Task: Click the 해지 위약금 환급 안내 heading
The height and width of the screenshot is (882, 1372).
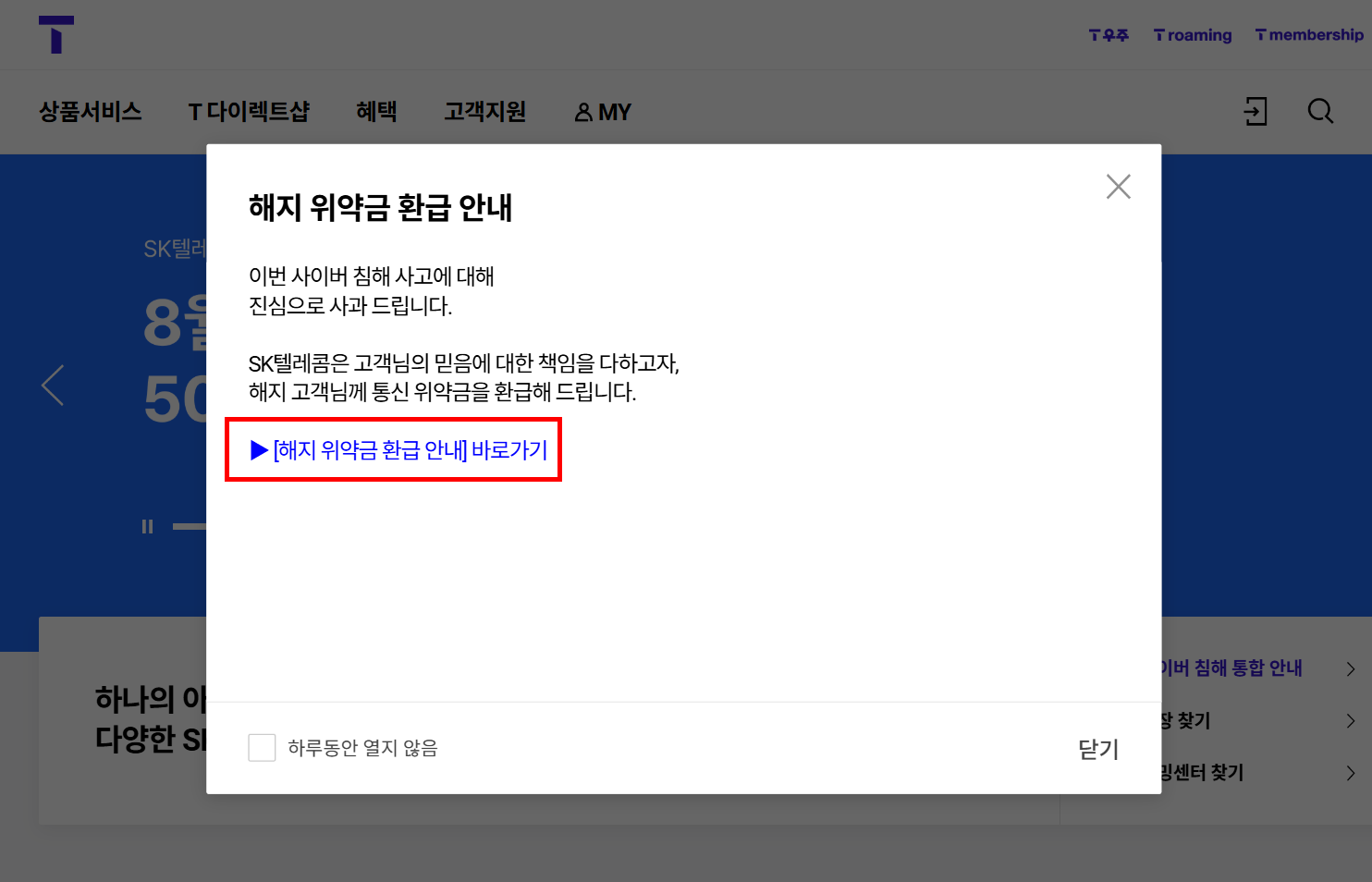Action: [x=380, y=207]
